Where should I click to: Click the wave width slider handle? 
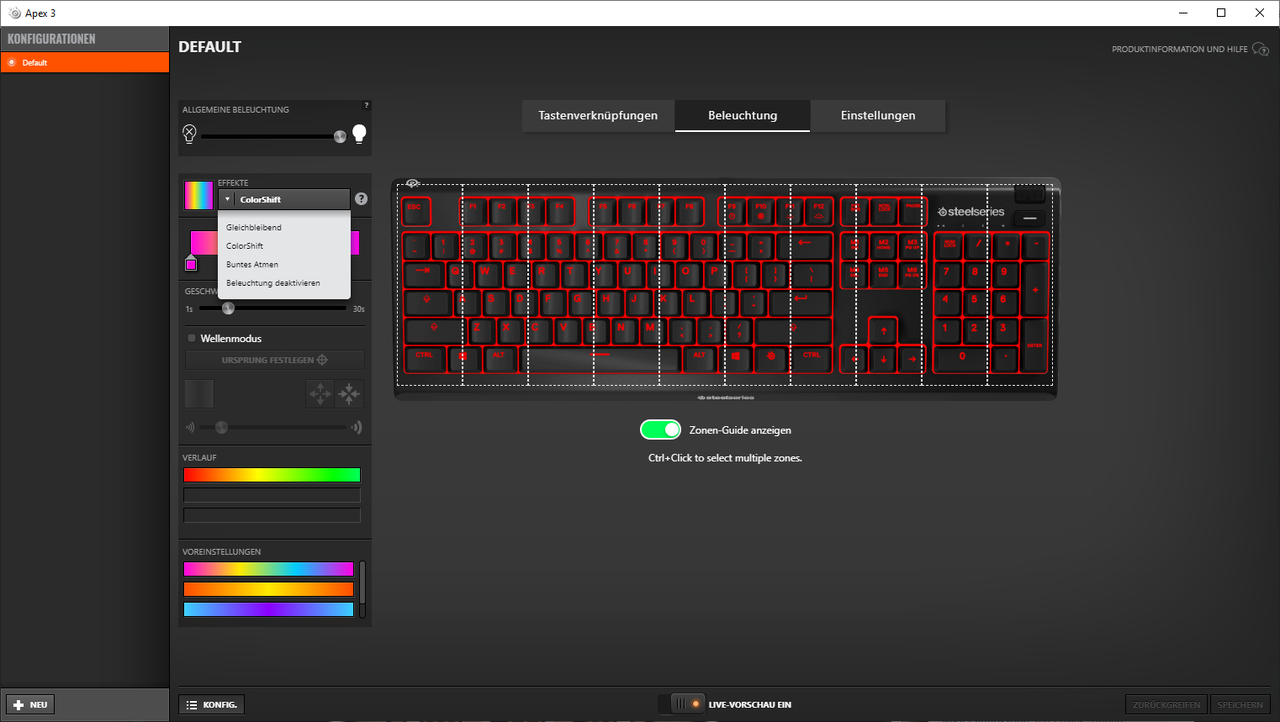coord(222,427)
